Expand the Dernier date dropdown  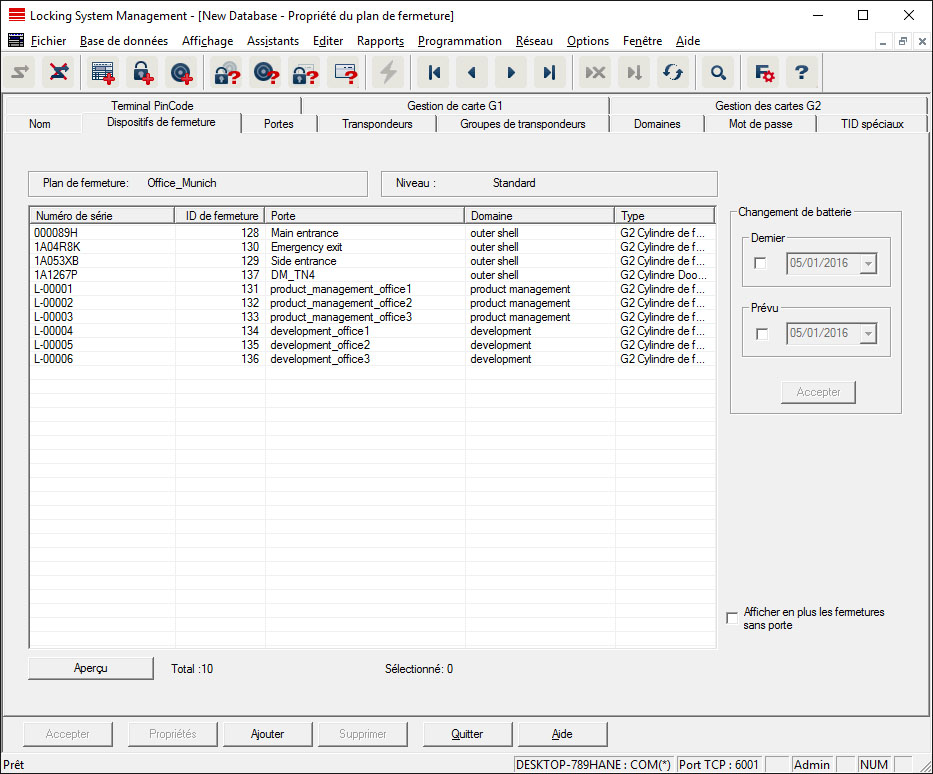pyautogui.click(x=867, y=263)
